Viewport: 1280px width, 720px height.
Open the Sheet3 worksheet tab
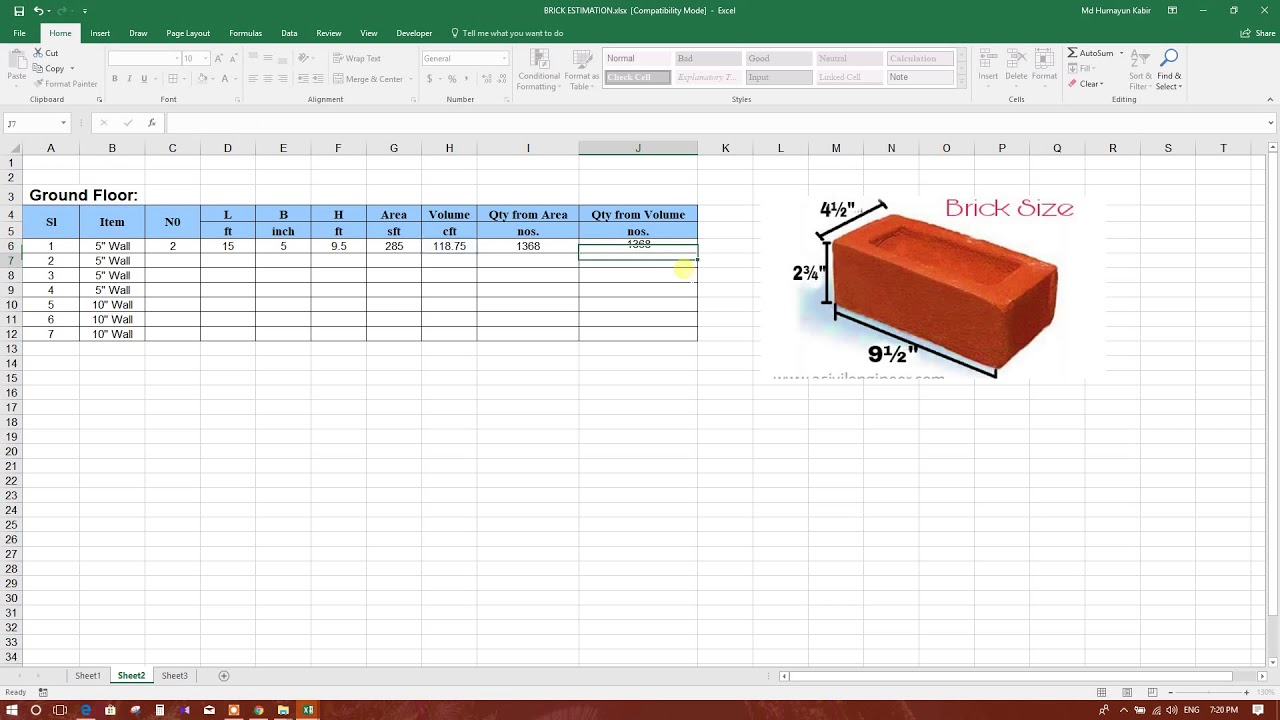coord(174,675)
